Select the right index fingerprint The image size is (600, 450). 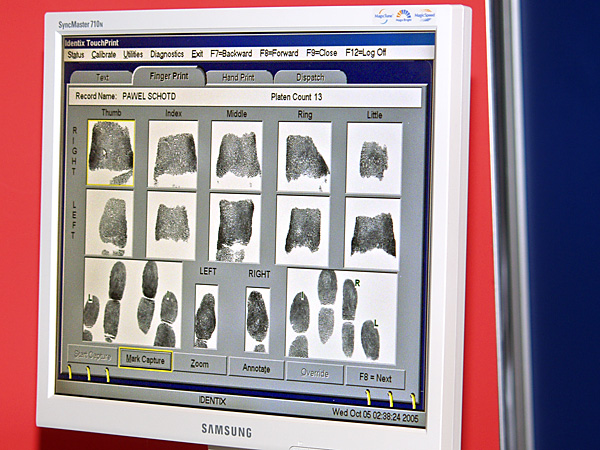coord(173,154)
